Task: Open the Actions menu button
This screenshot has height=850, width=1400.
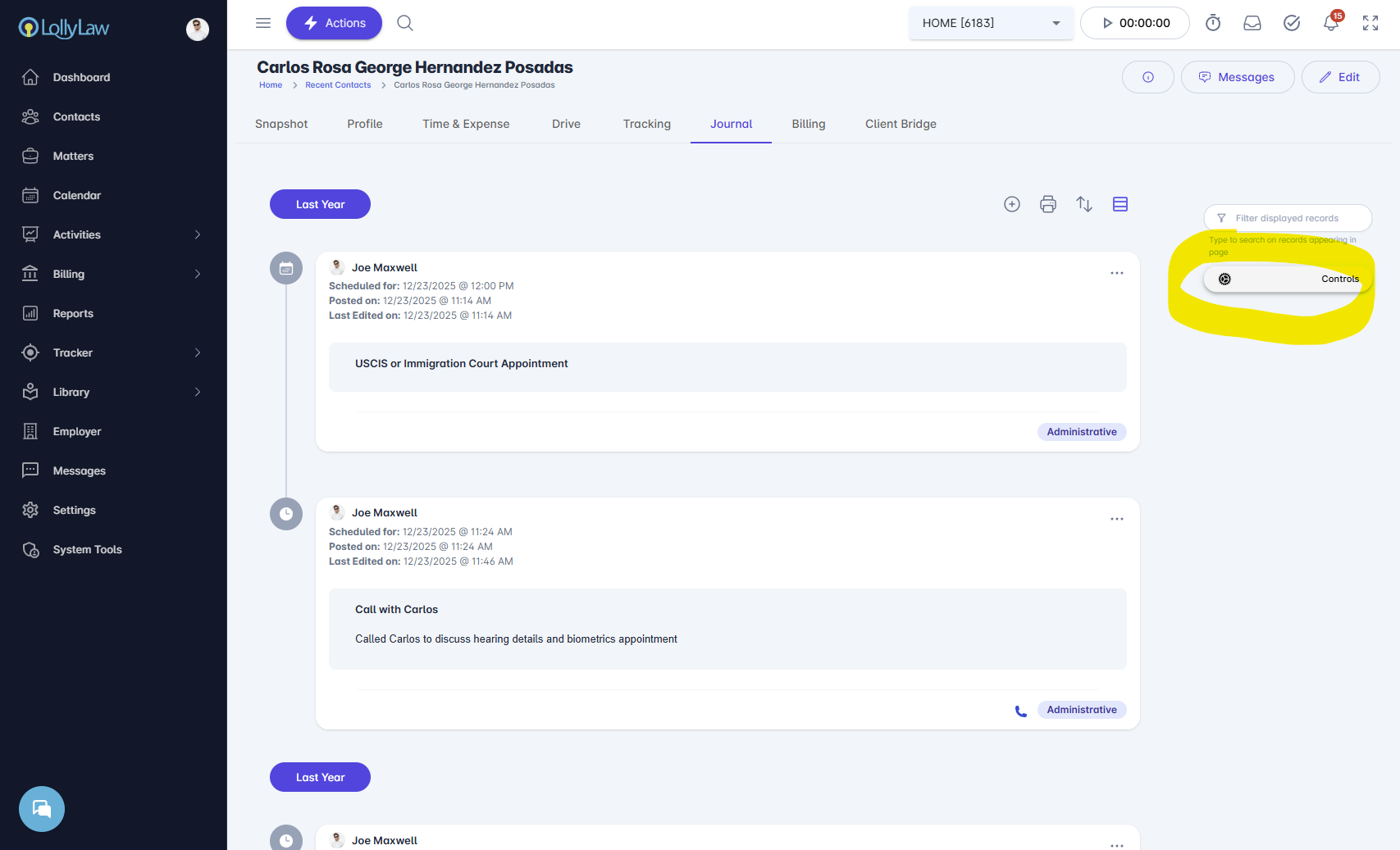Action: (x=334, y=23)
